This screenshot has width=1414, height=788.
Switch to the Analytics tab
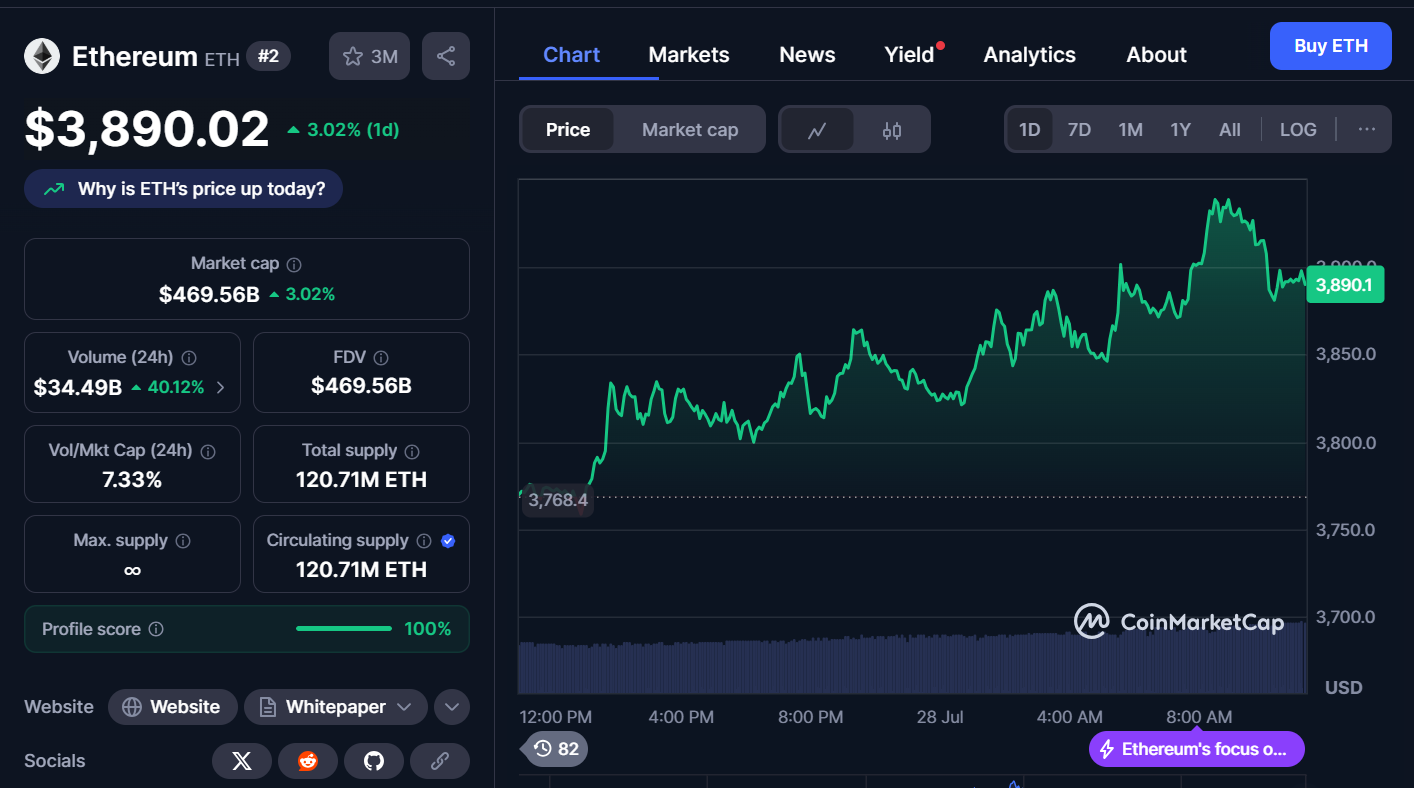click(x=1030, y=55)
